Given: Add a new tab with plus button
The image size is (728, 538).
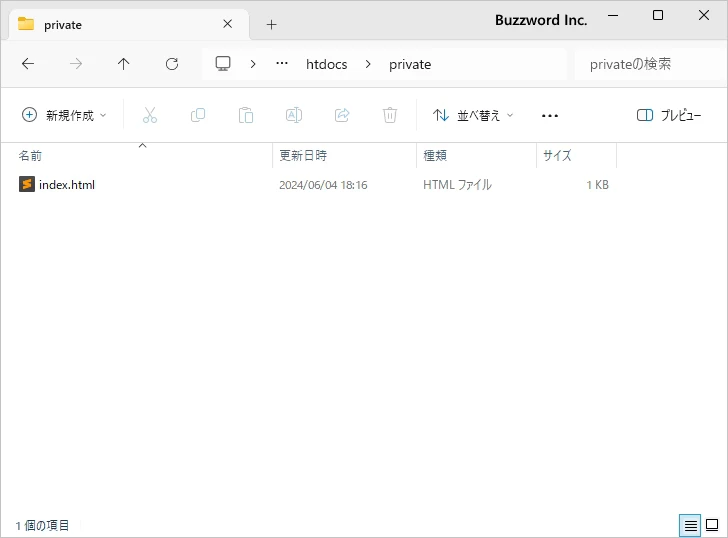Looking at the screenshot, I should pos(271,24).
